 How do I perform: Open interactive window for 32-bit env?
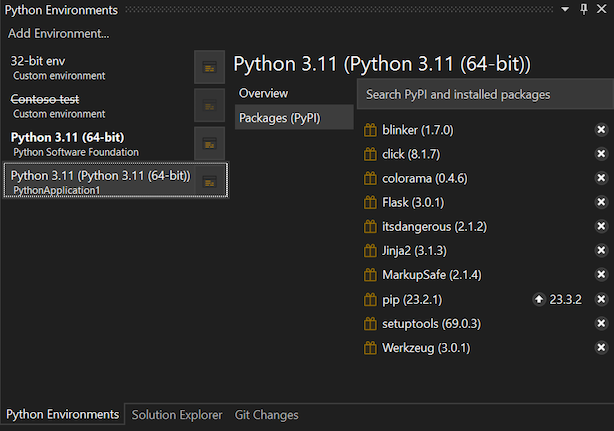pyautogui.click(x=209, y=67)
